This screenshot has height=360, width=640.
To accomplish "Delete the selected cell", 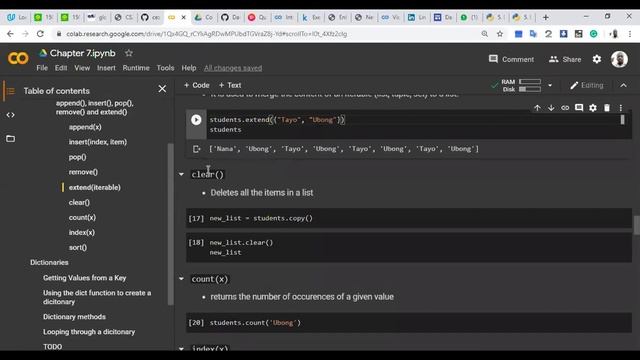I will tap(607, 108).
